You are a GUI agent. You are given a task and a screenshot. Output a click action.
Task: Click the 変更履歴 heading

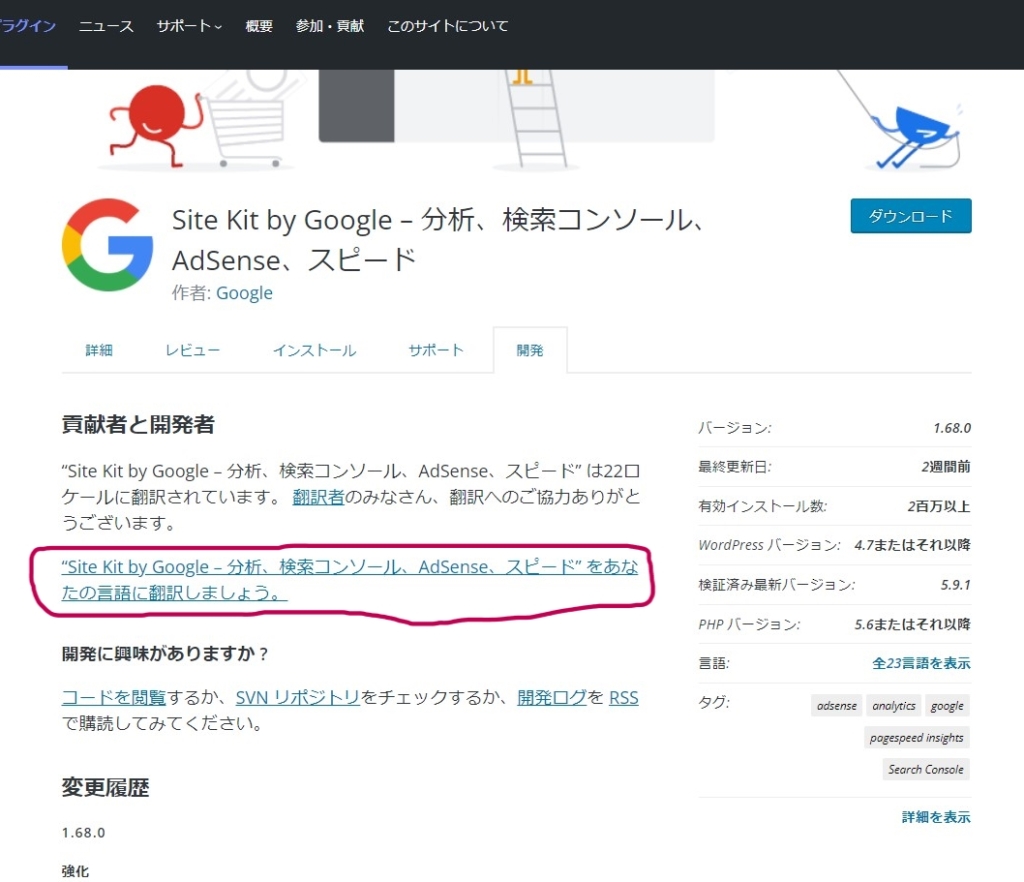105,787
